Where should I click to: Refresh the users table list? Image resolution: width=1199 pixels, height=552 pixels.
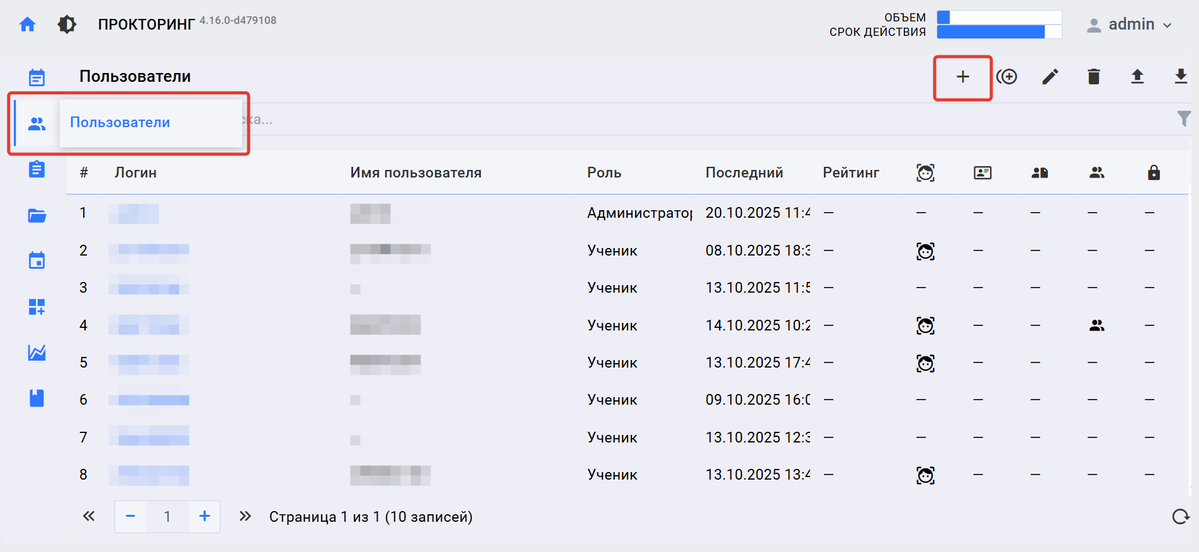[x=1180, y=517]
